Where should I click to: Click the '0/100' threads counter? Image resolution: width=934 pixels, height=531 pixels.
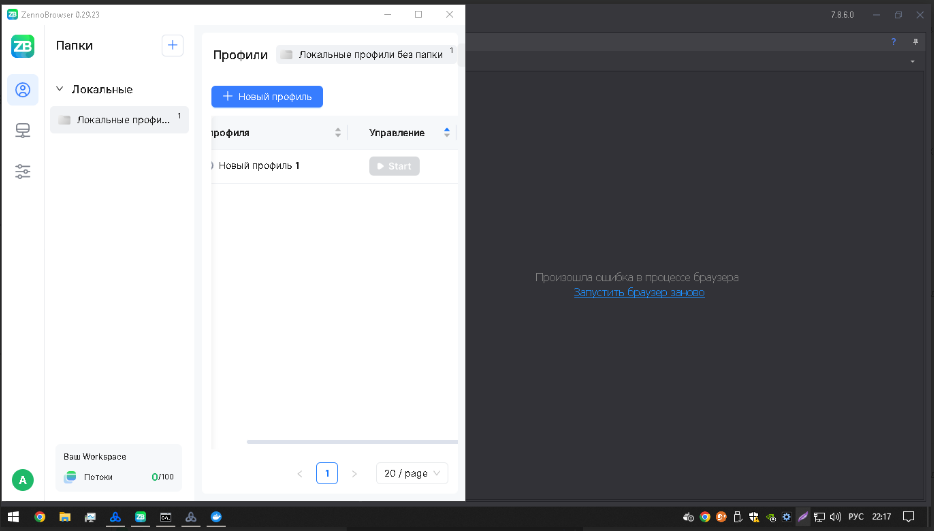tap(163, 477)
